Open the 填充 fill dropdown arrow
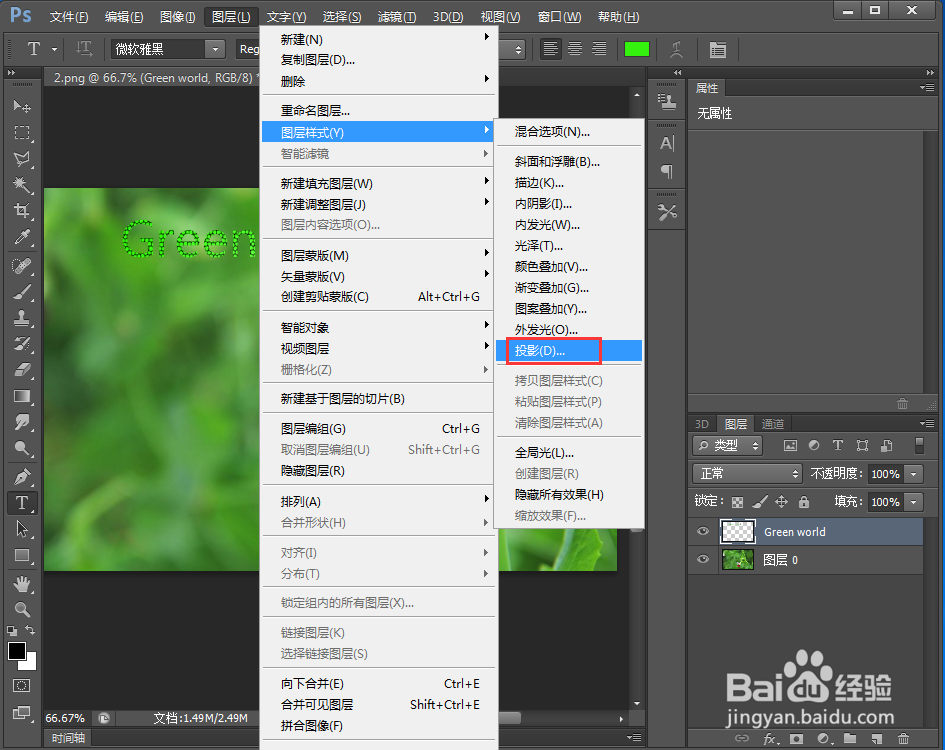Screen dimensions: 945x750 914,502
